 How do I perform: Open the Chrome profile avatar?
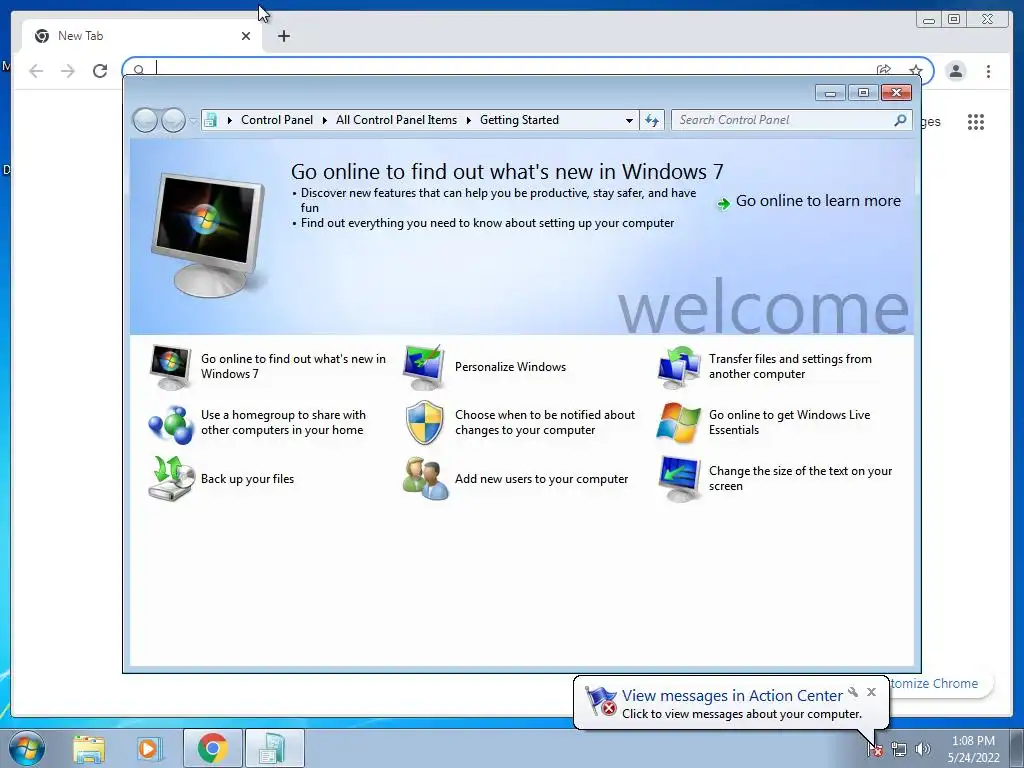[955, 71]
